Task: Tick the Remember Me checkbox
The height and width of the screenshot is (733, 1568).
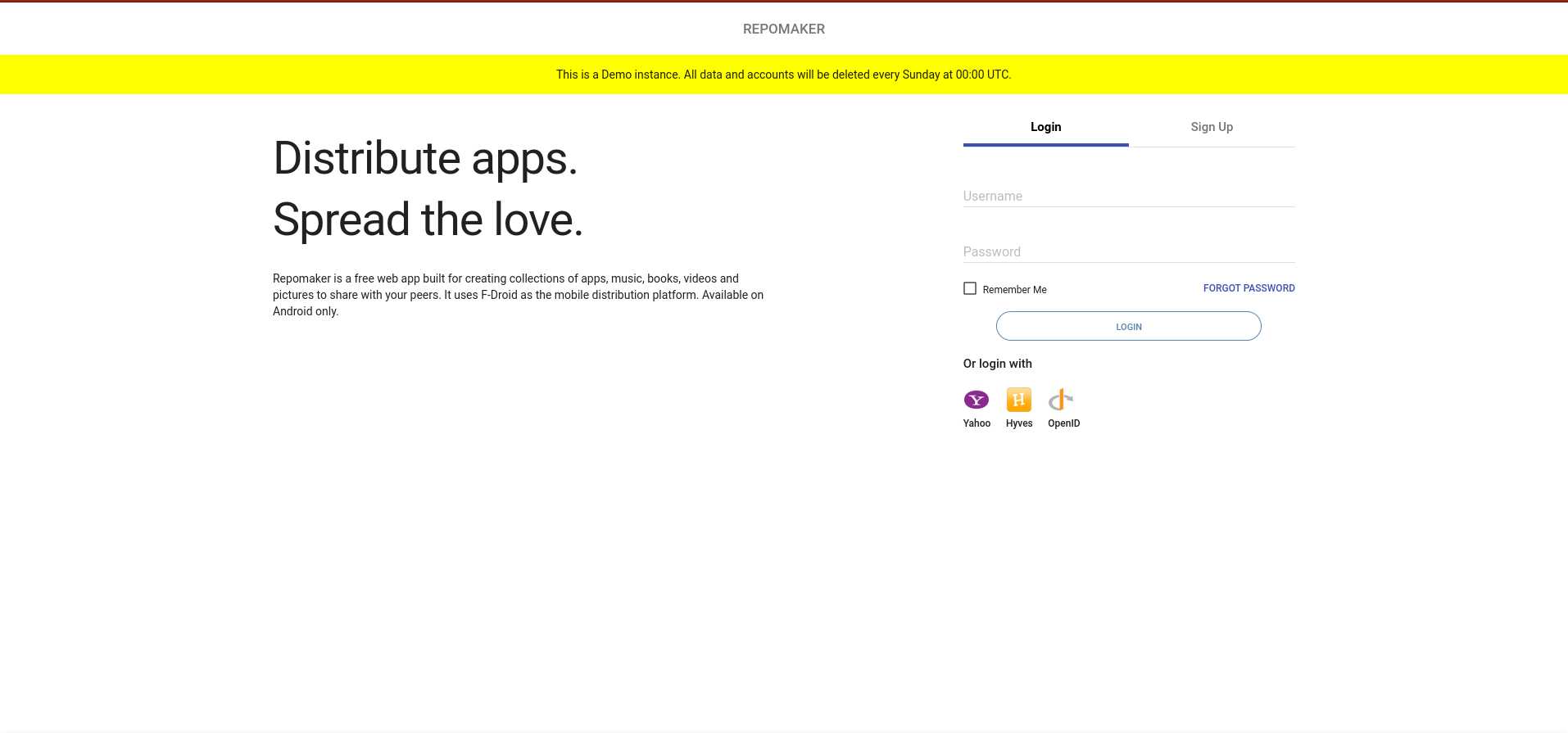Action: (x=970, y=288)
